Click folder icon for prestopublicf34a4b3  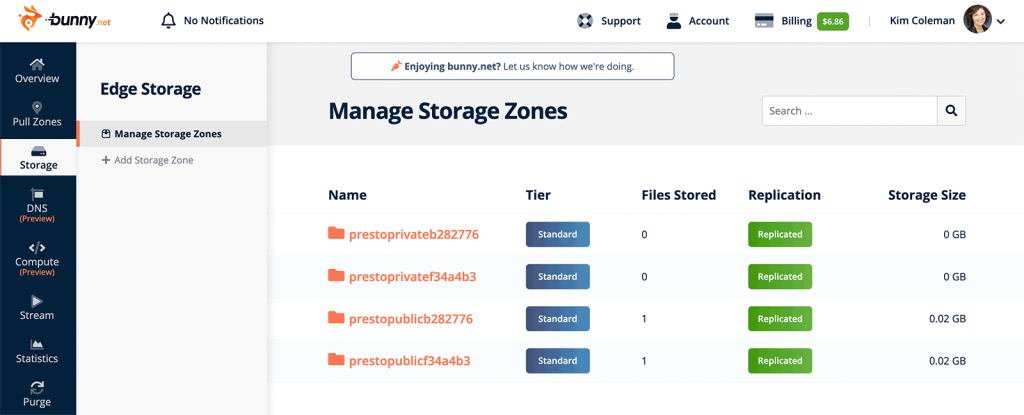point(336,359)
